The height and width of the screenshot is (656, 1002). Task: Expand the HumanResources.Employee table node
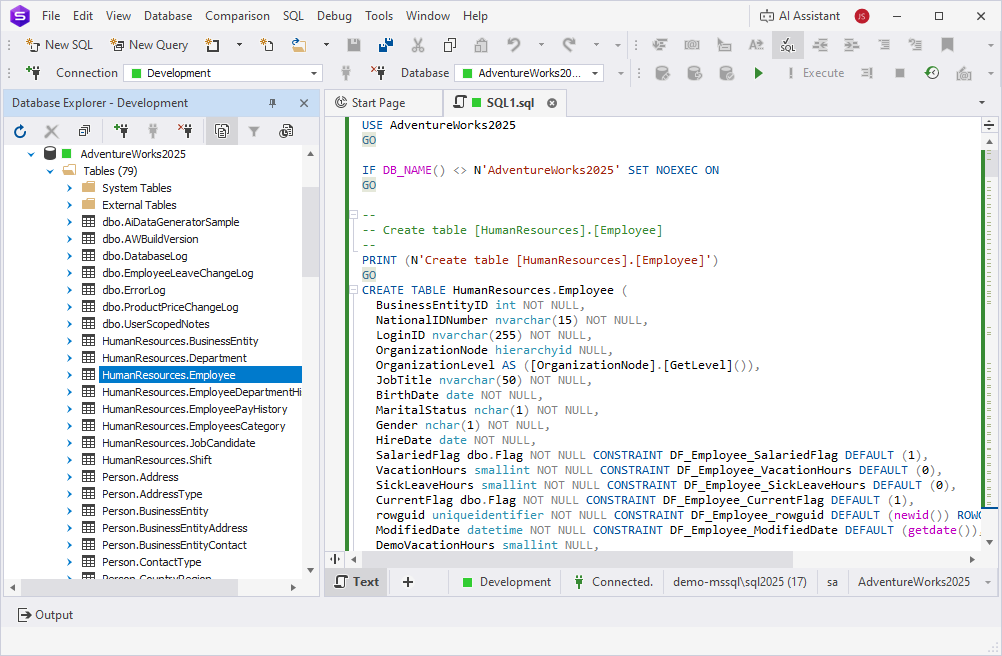(69, 375)
